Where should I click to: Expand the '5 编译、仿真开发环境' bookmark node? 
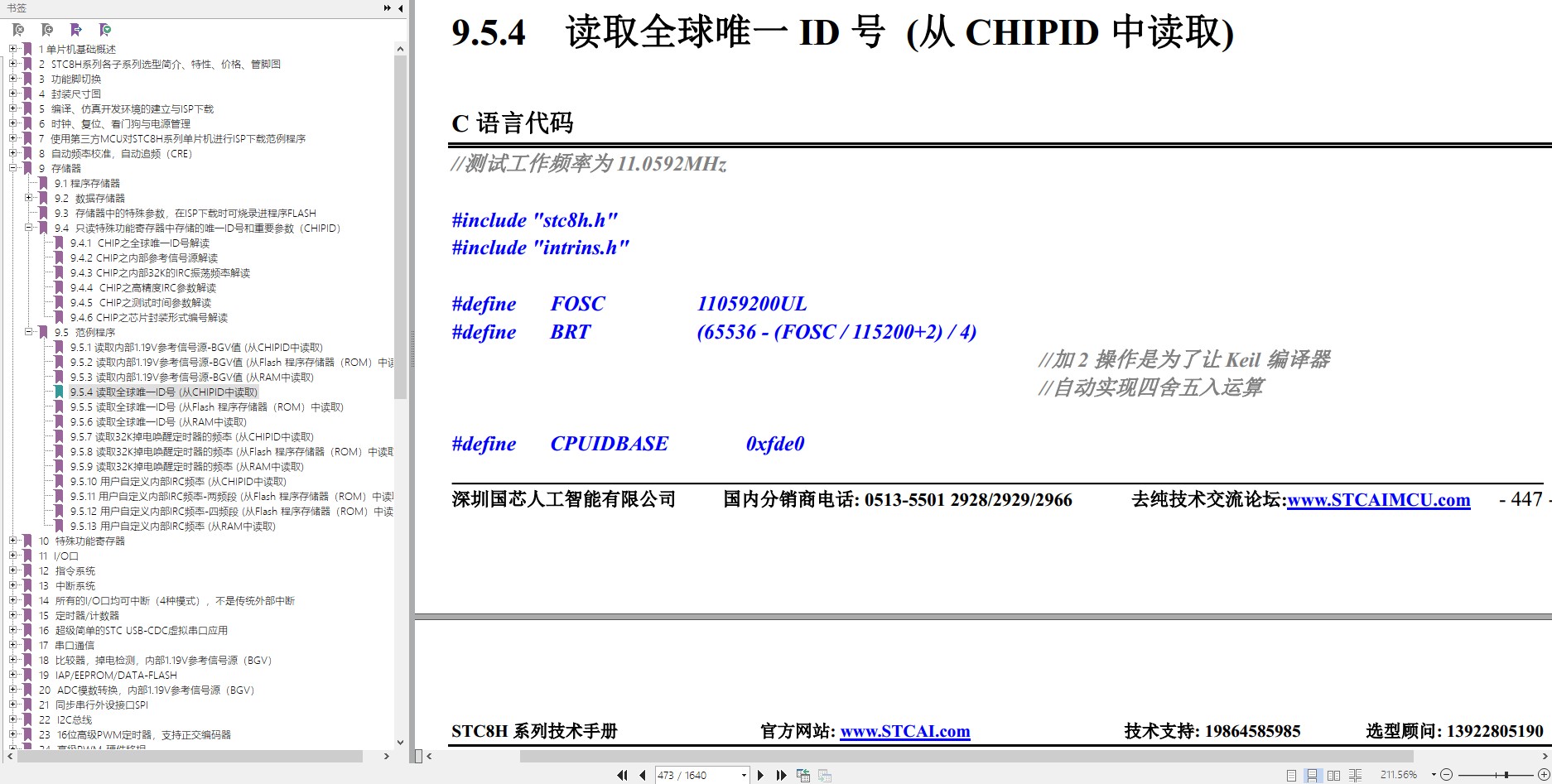tap(12, 108)
